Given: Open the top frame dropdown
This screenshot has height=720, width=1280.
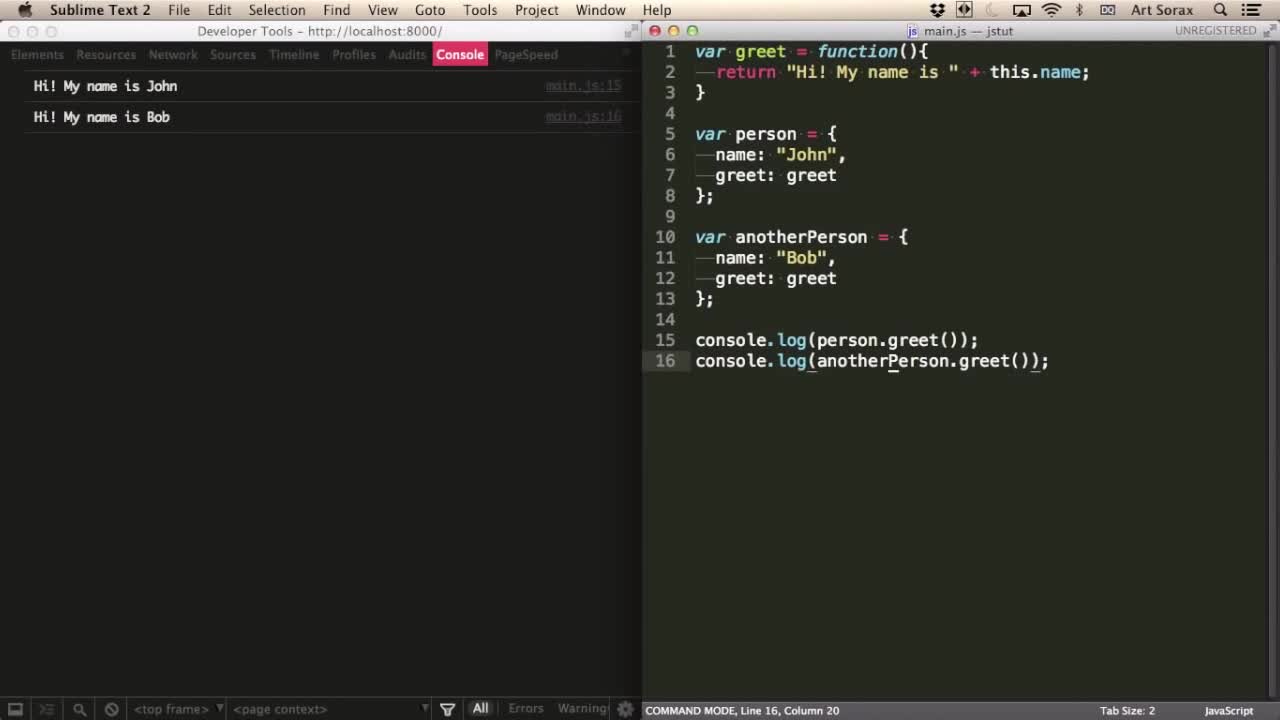Looking at the screenshot, I should click(178, 709).
